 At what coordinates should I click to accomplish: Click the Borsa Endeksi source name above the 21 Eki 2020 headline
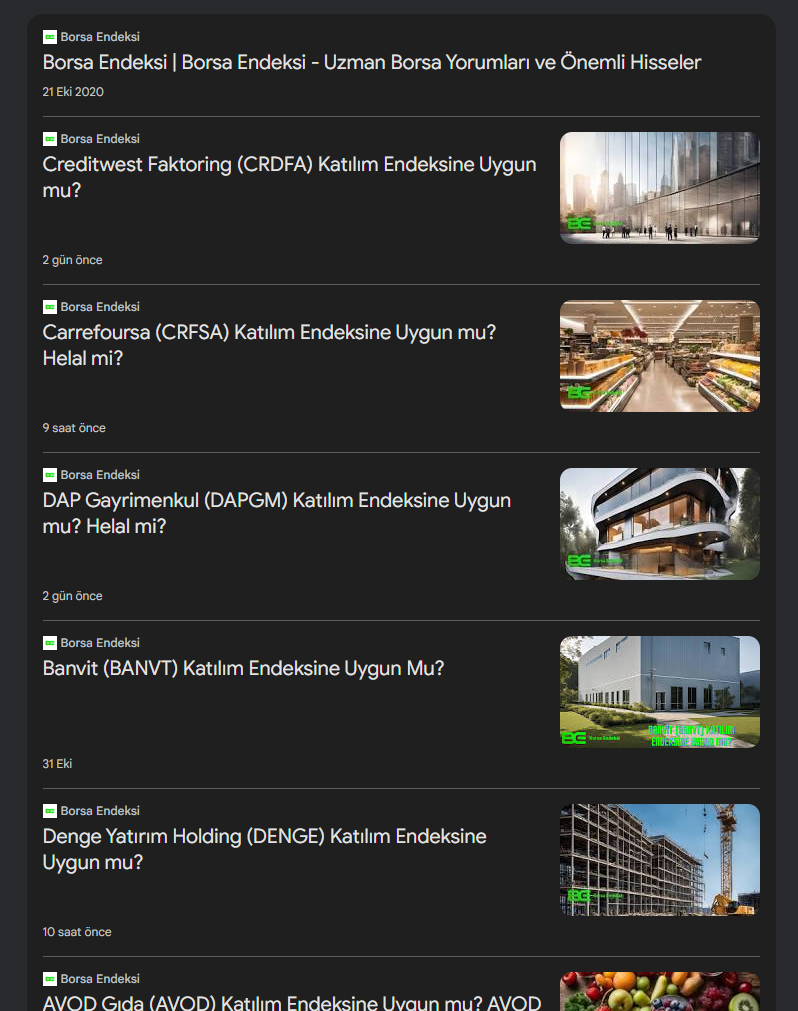(100, 37)
